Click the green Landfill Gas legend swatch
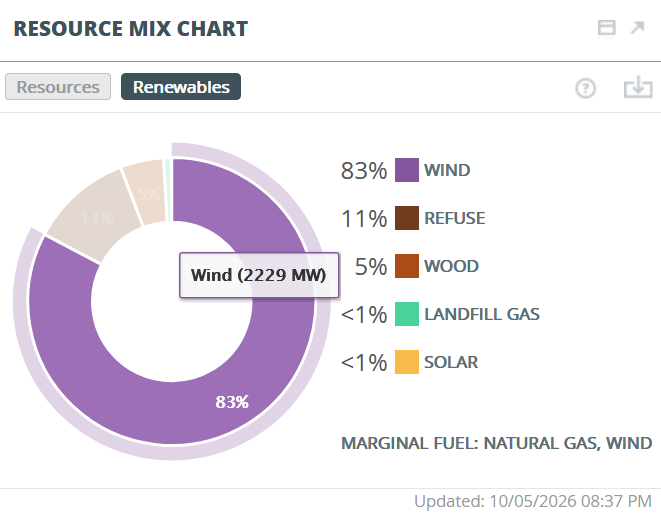Image resolution: width=661 pixels, height=529 pixels. tap(407, 314)
